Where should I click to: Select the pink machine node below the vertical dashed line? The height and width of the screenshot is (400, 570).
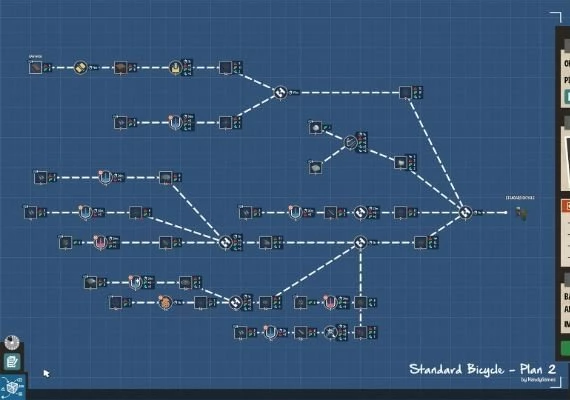click(x=330, y=302)
